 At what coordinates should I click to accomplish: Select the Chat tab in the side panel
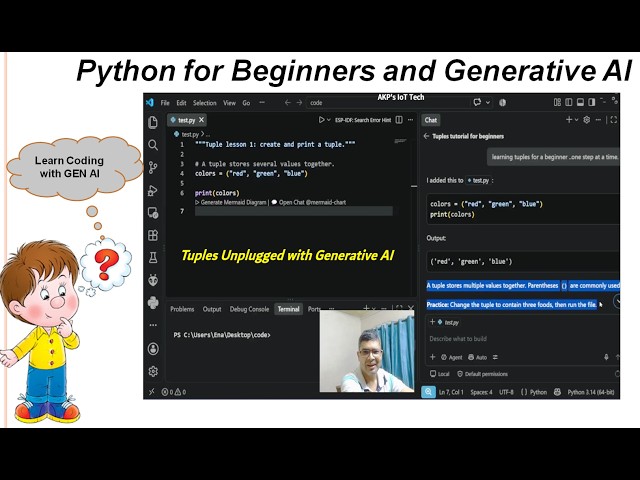[x=431, y=120]
